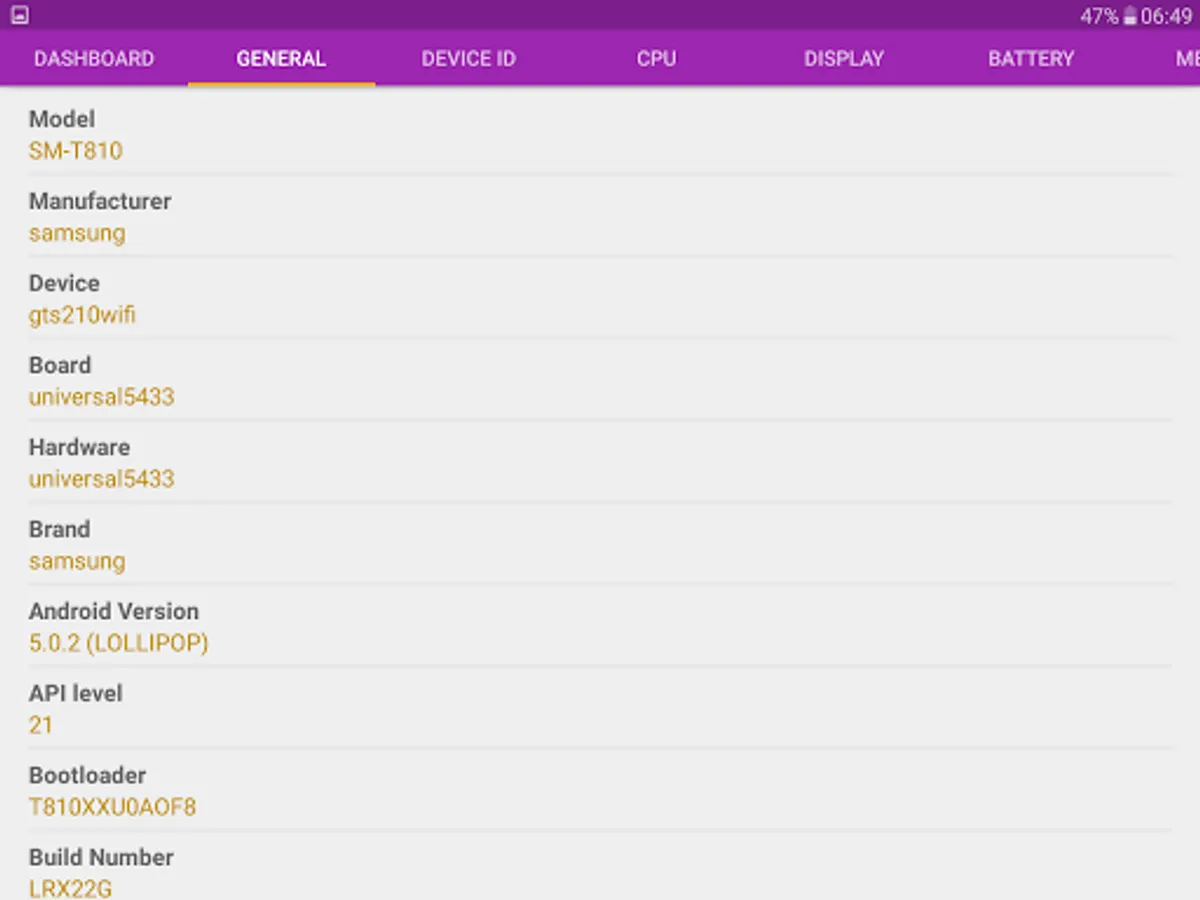Select the API level value 21
Viewport: 1200px width, 900px height.
[x=40, y=725]
